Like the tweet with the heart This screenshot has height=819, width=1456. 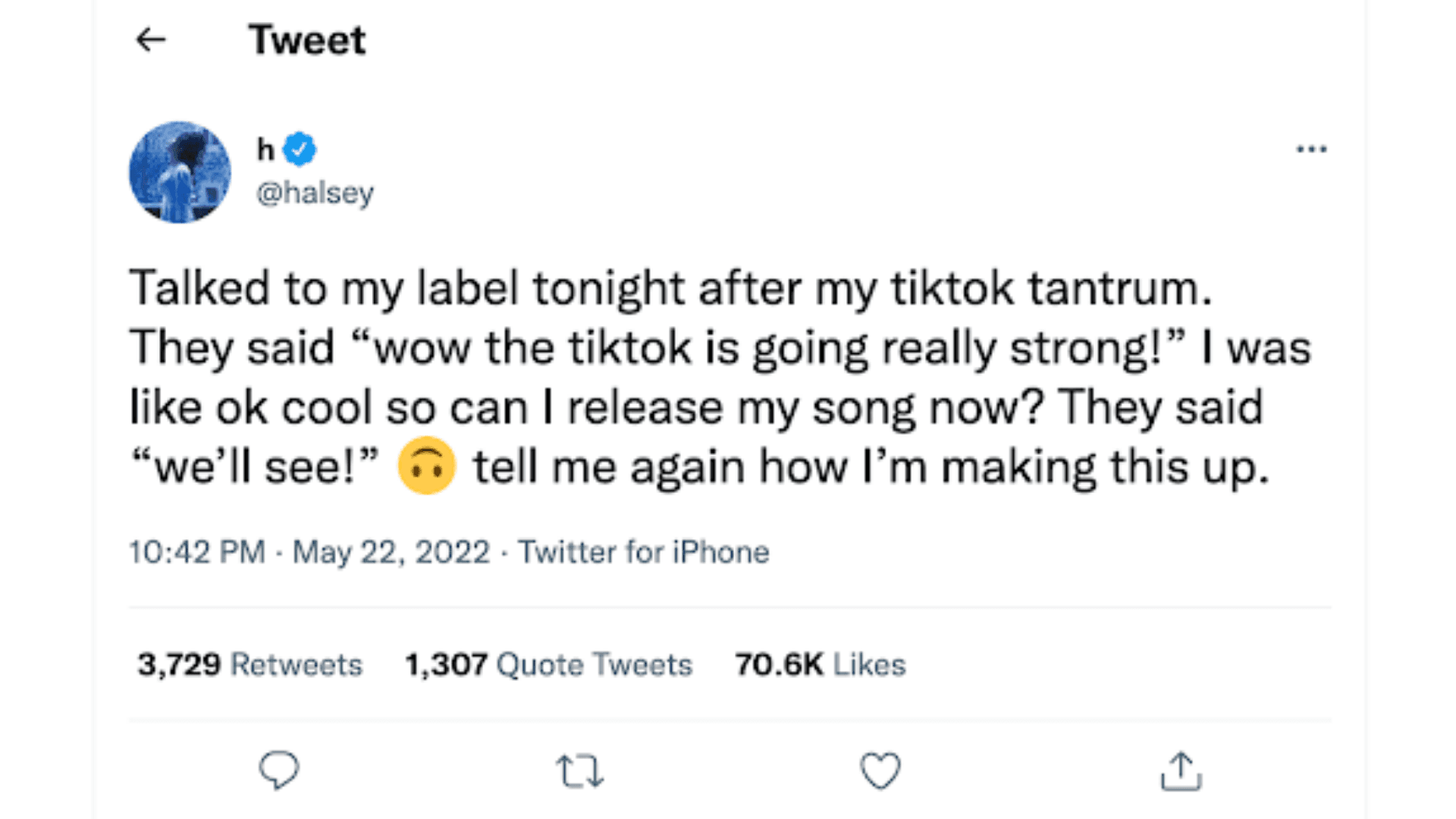pyautogui.click(x=880, y=771)
